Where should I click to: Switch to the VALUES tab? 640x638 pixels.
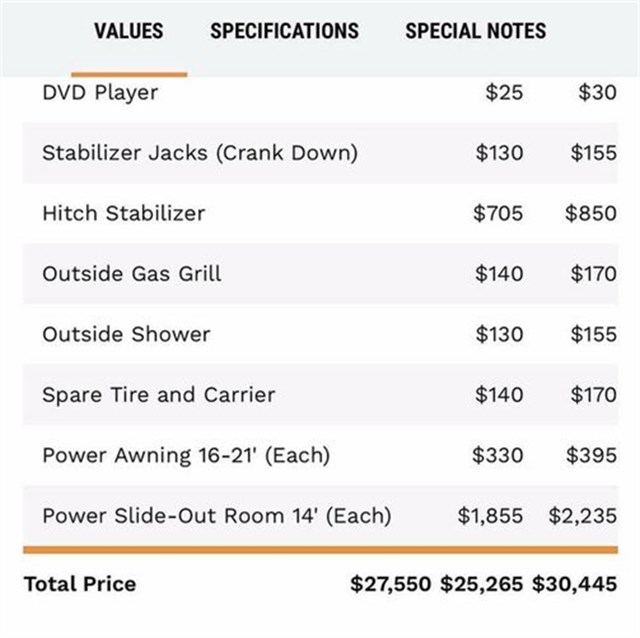pyautogui.click(x=128, y=31)
